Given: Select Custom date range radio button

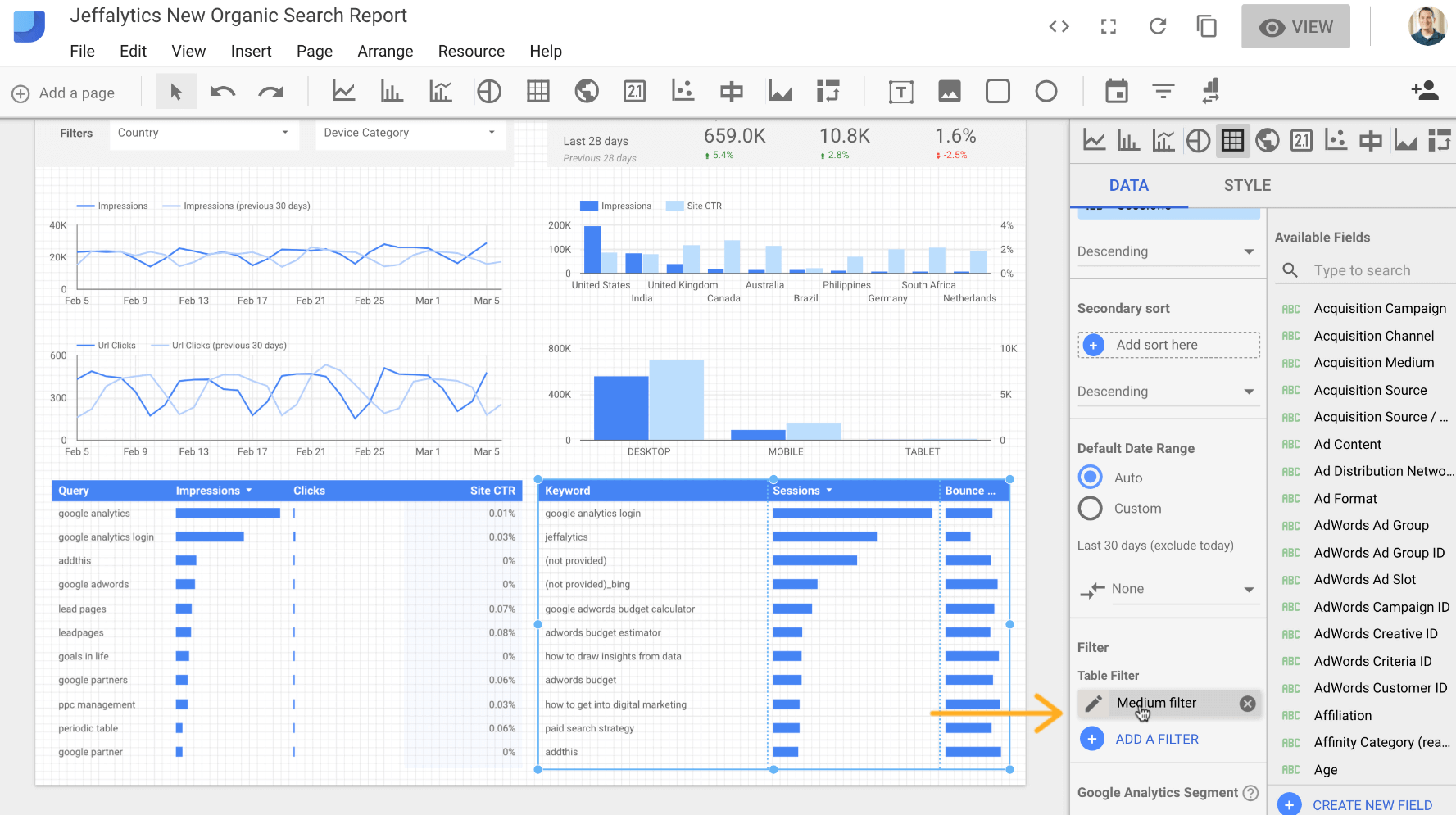Looking at the screenshot, I should point(1091,509).
